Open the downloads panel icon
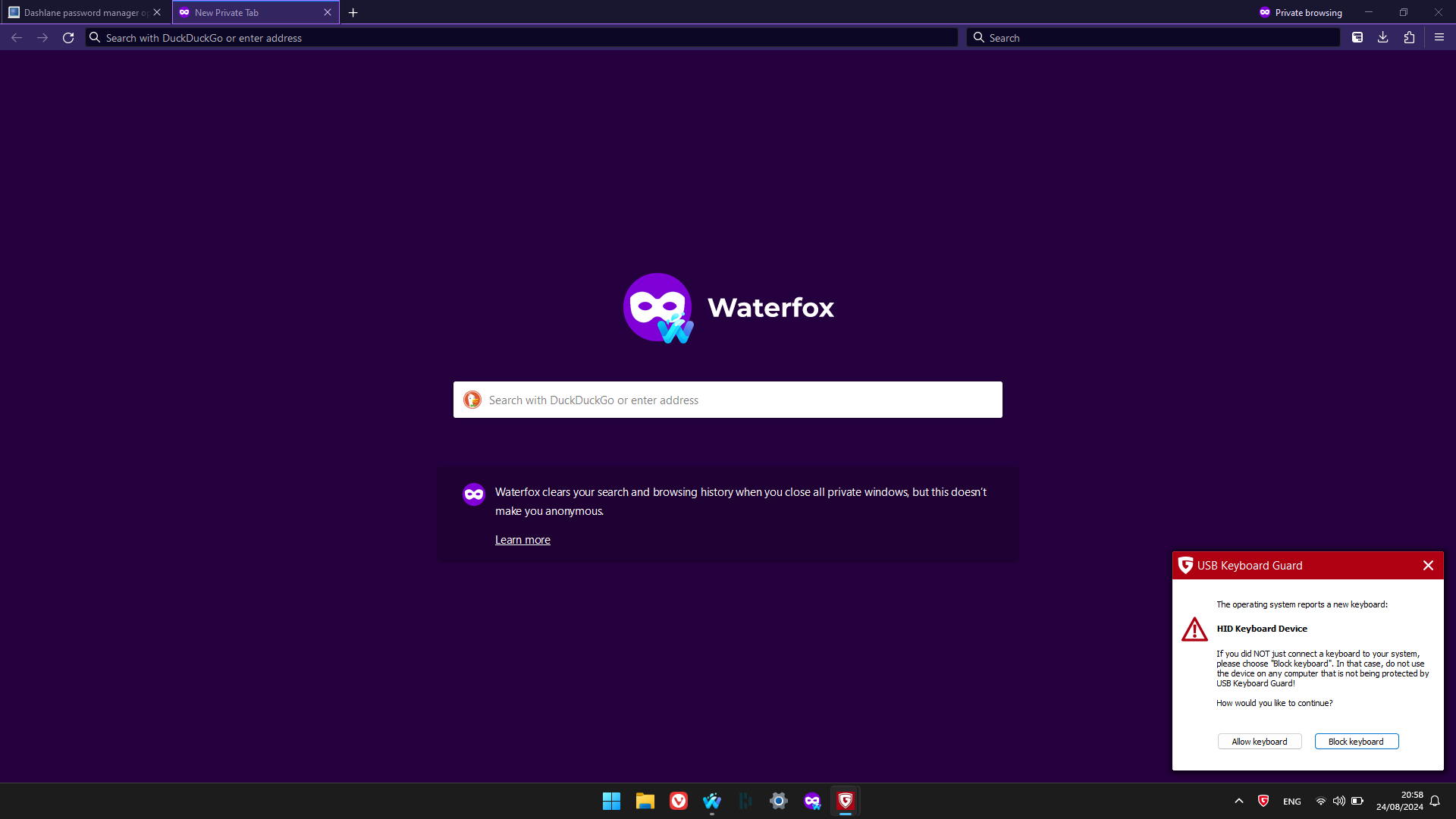The height and width of the screenshot is (819, 1456). click(x=1383, y=38)
